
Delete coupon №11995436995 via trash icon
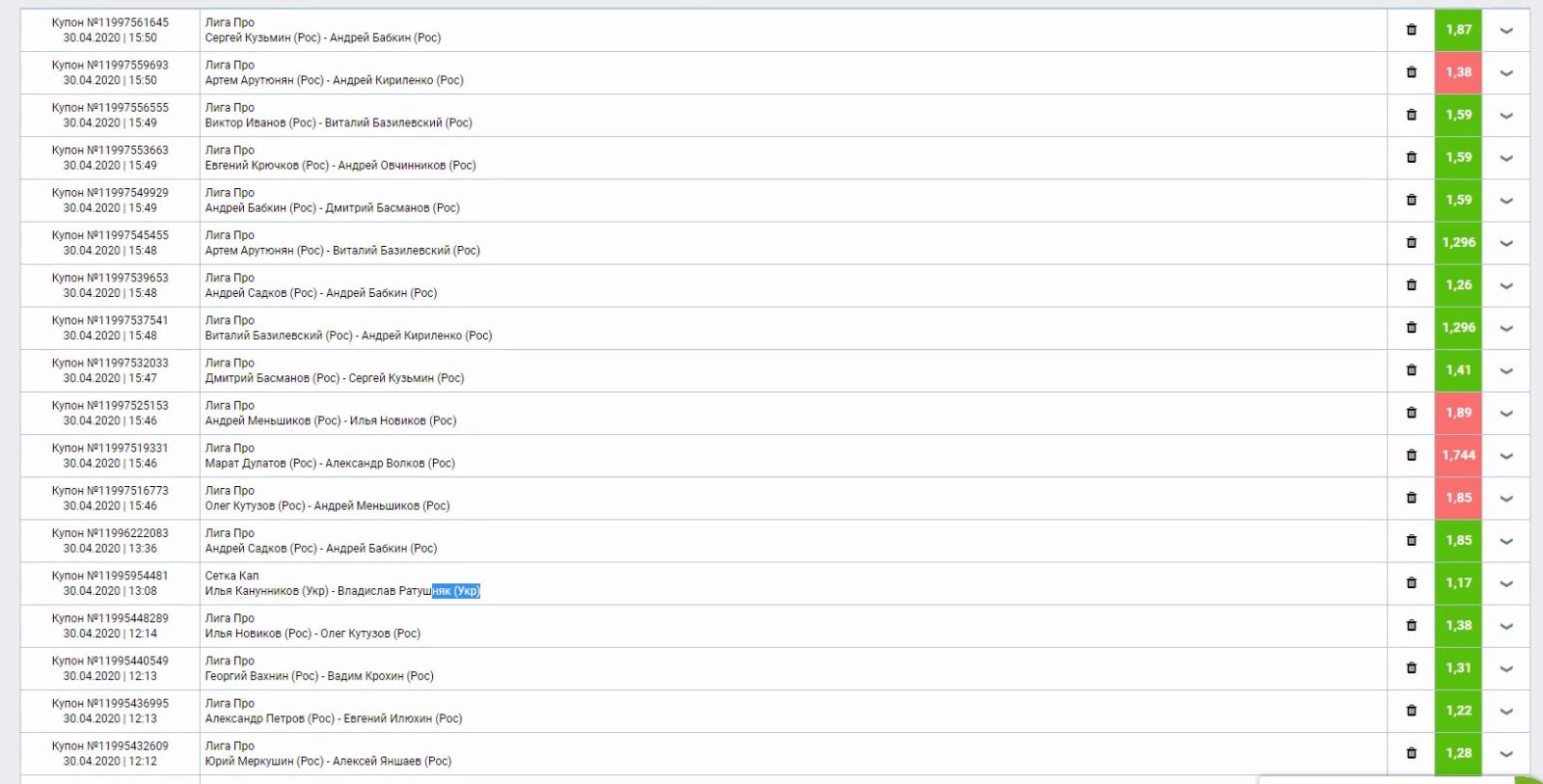pyautogui.click(x=1411, y=710)
